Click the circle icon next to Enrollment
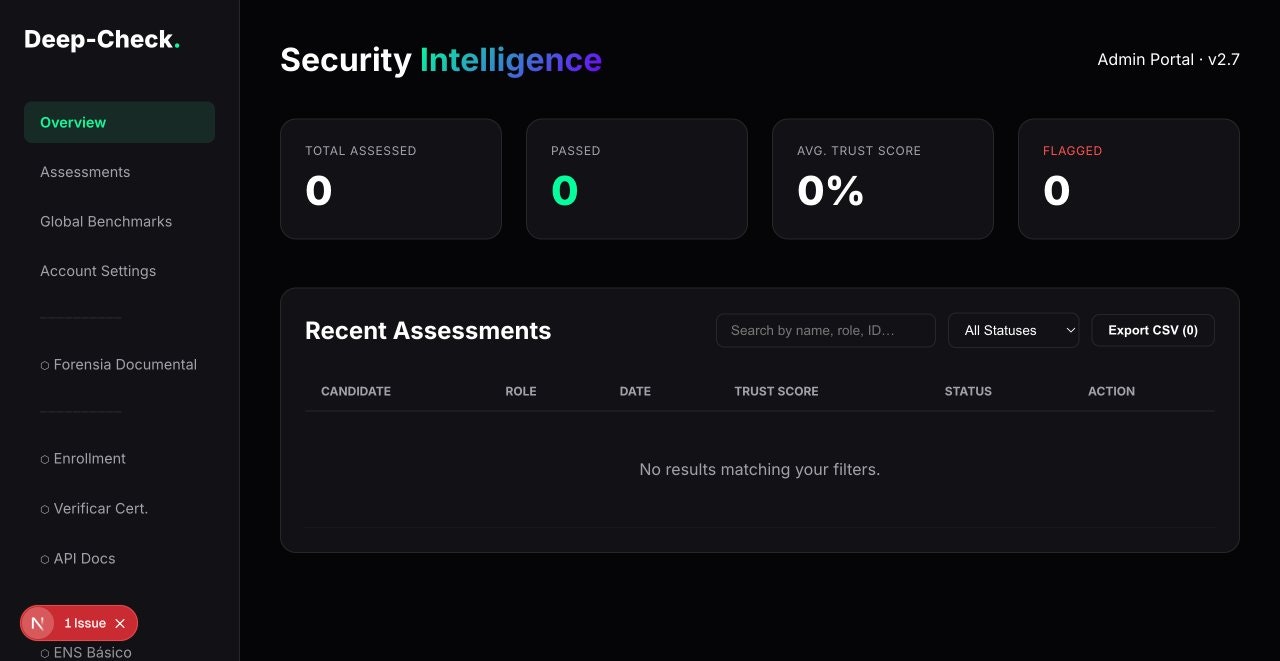 point(44,458)
